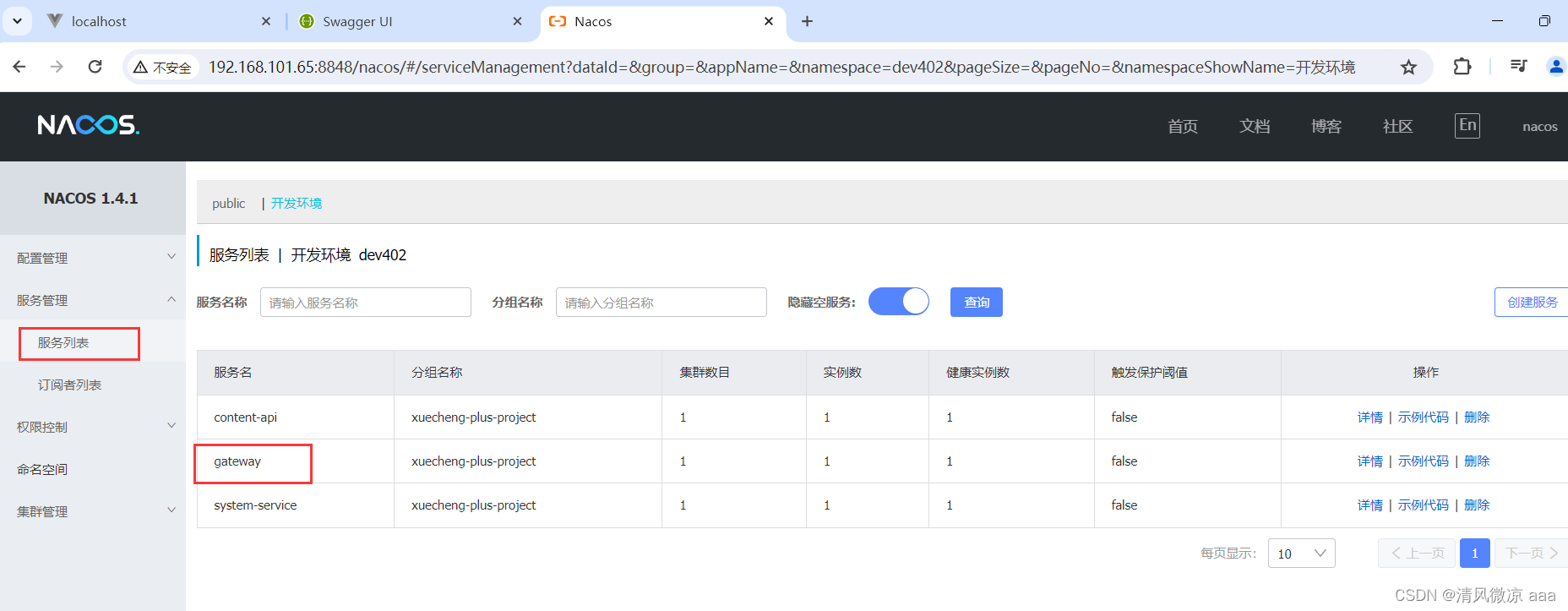Open 详情 for system-service
Viewport: 1568px width, 611px height.
point(1370,505)
